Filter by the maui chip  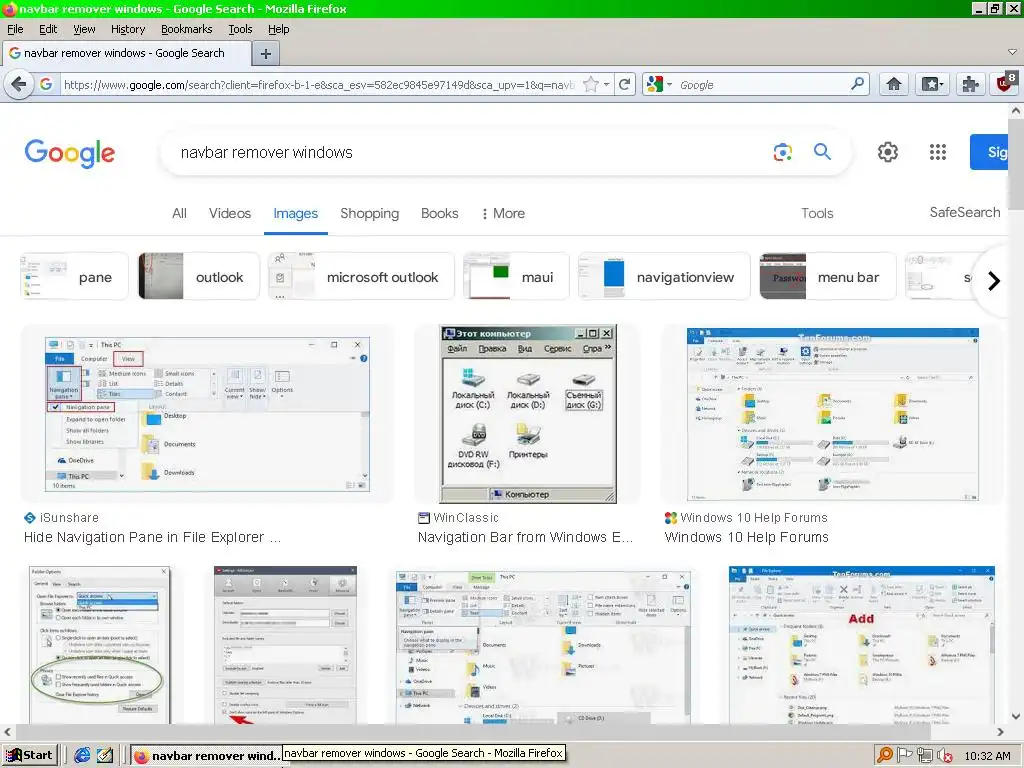coord(516,277)
